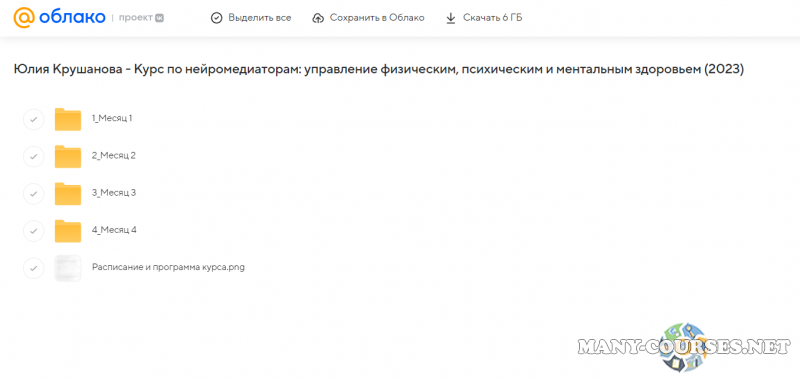The image size is (800, 380).
Task: Open the проект link
Action: pyautogui.click(x=135, y=18)
